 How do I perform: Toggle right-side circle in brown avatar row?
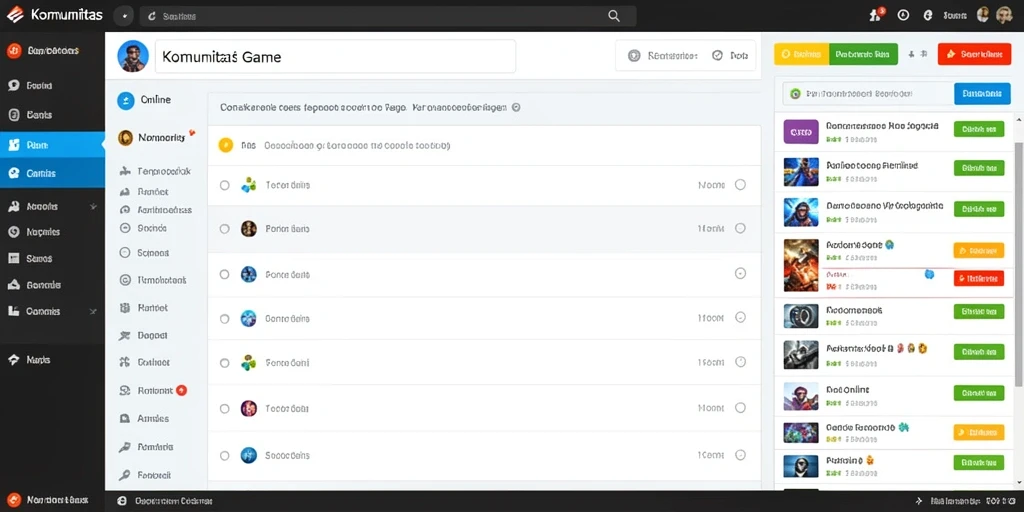pos(740,229)
